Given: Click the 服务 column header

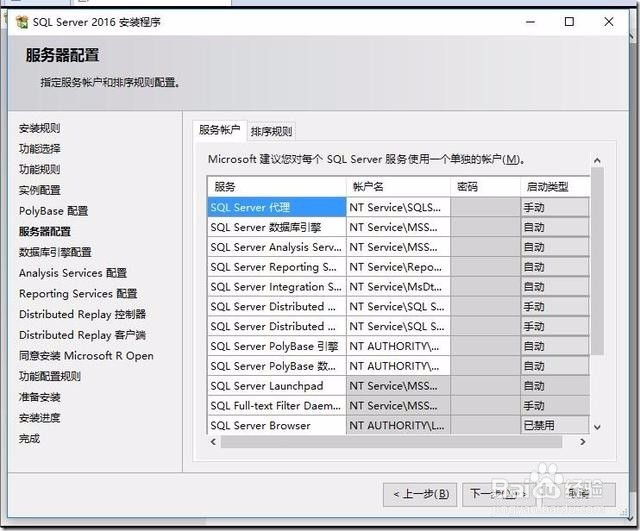Looking at the screenshot, I should tap(277, 187).
